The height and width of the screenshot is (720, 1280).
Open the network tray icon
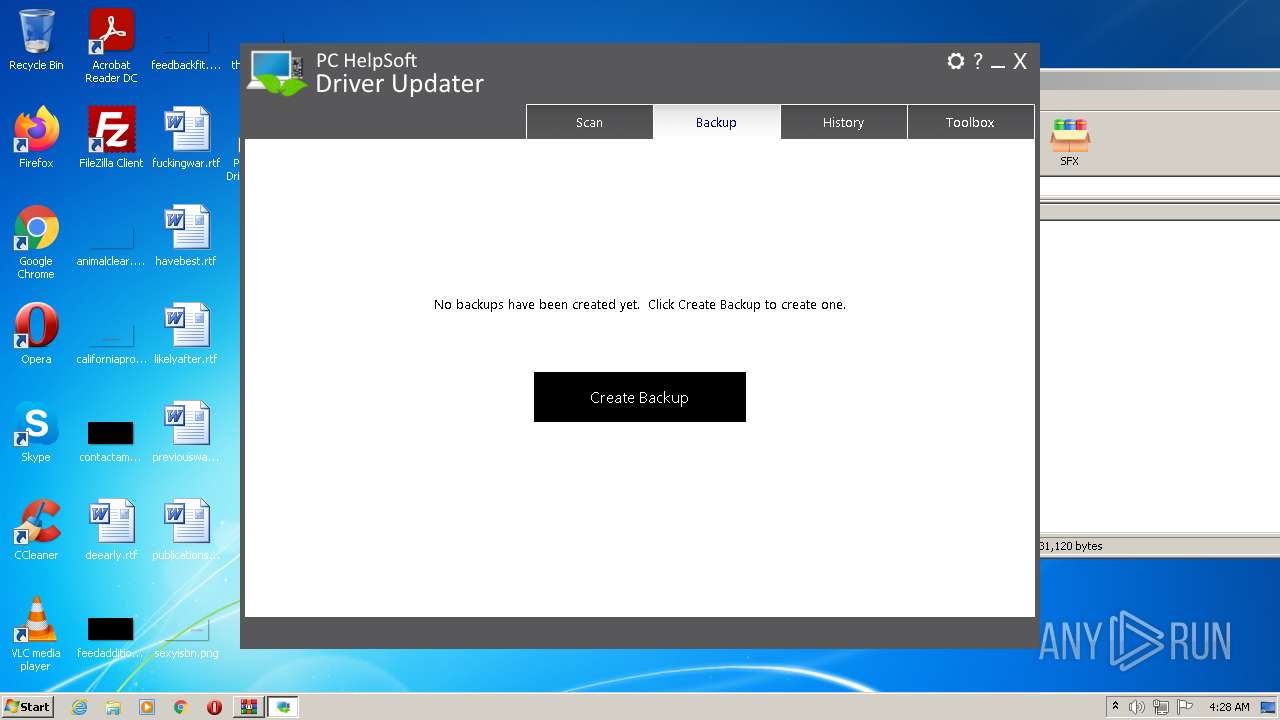1162,707
